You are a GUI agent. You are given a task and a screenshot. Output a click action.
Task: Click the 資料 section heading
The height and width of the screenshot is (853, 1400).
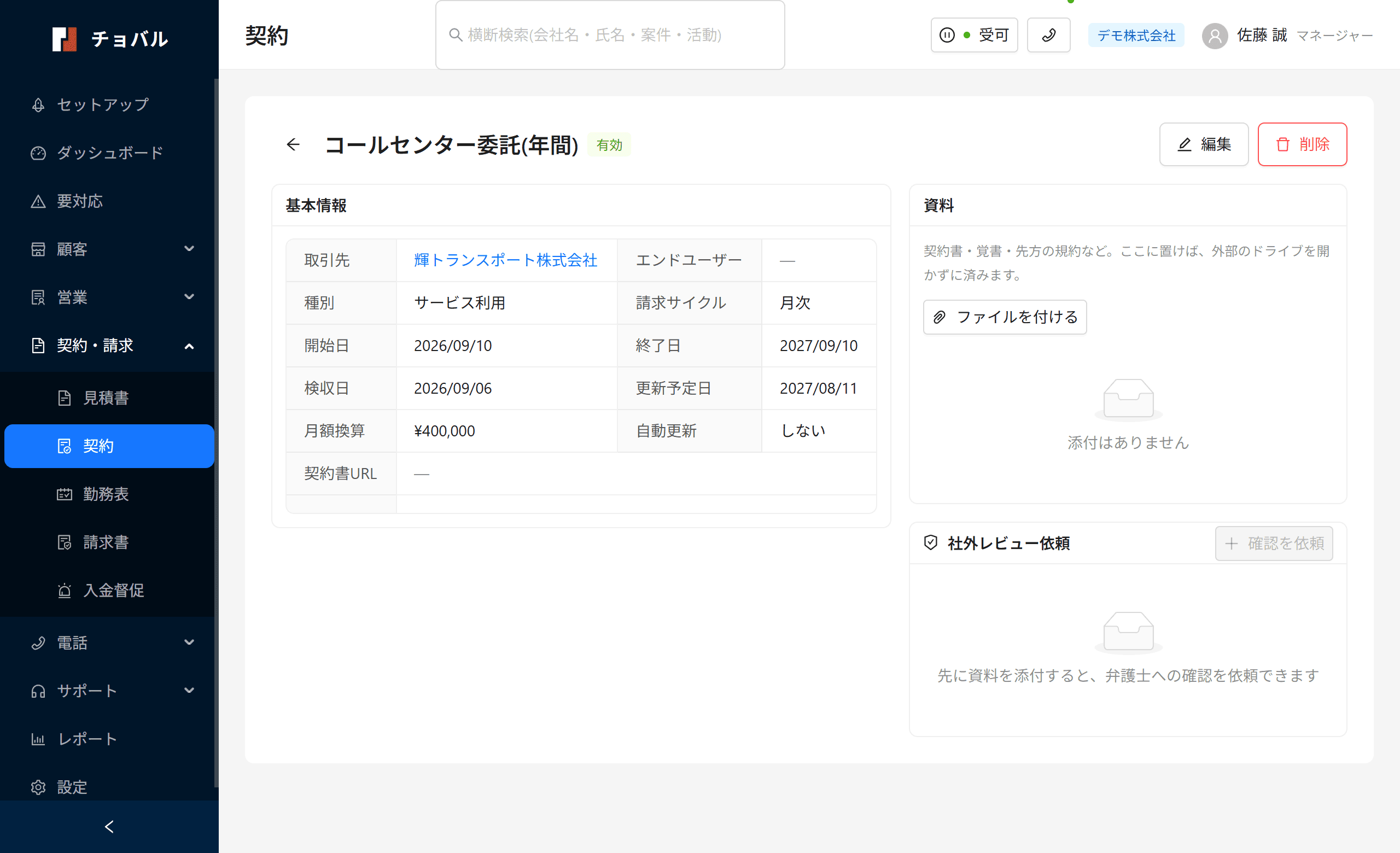coord(938,206)
